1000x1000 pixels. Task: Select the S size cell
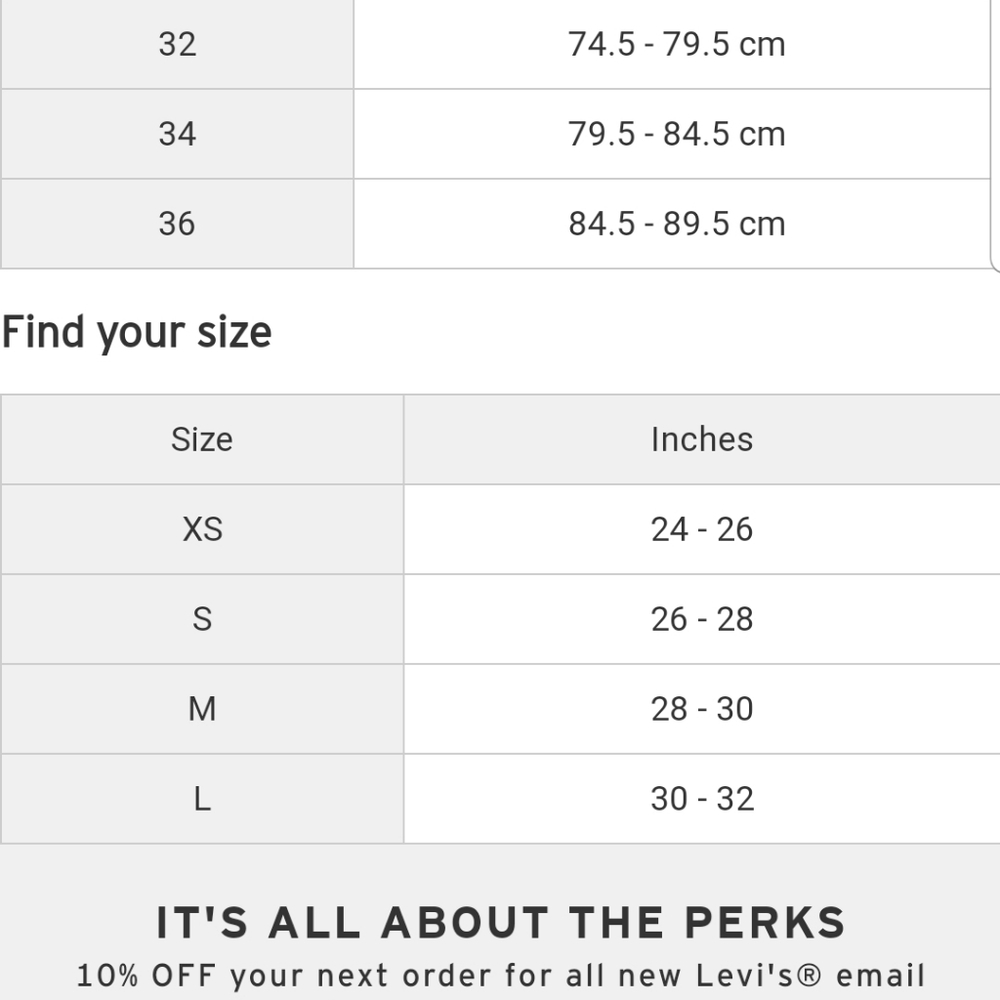point(202,619)
